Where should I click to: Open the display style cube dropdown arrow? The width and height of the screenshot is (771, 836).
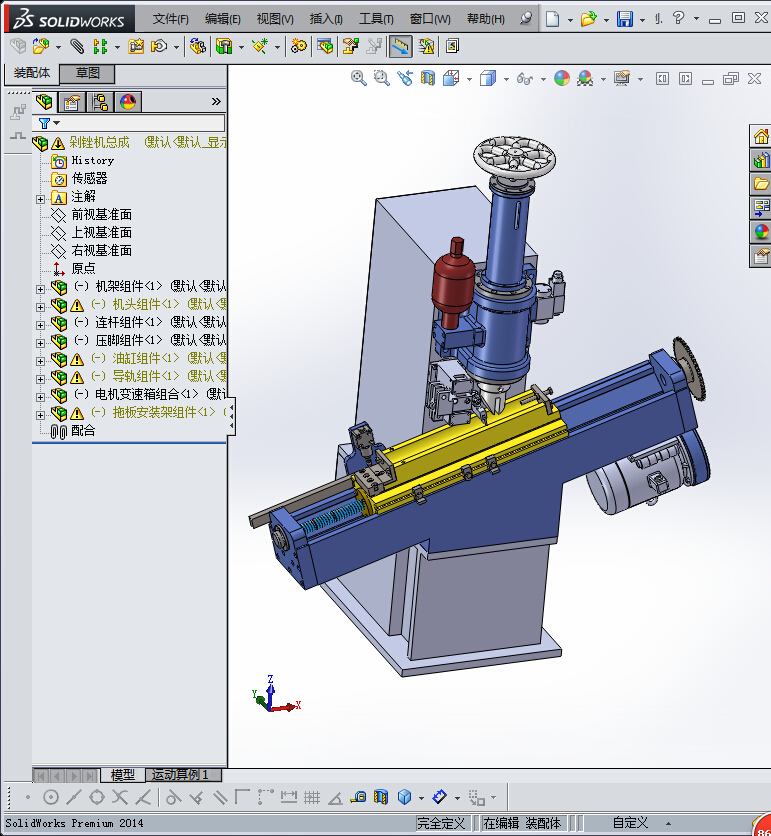click(x=506, y=79)
